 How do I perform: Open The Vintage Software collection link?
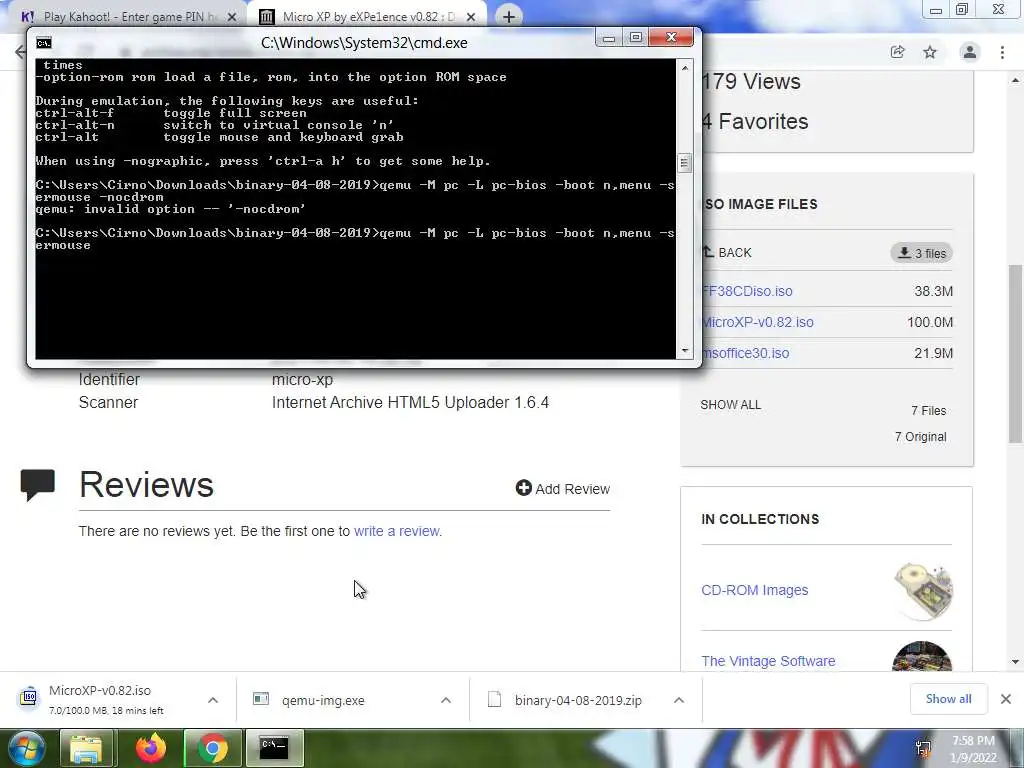click(769, 661)
